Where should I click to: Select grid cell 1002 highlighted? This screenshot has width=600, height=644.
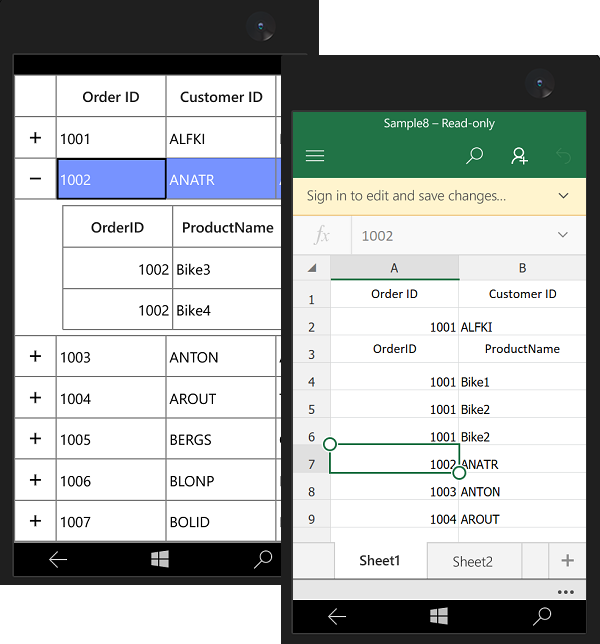click(x=111, y=179)
